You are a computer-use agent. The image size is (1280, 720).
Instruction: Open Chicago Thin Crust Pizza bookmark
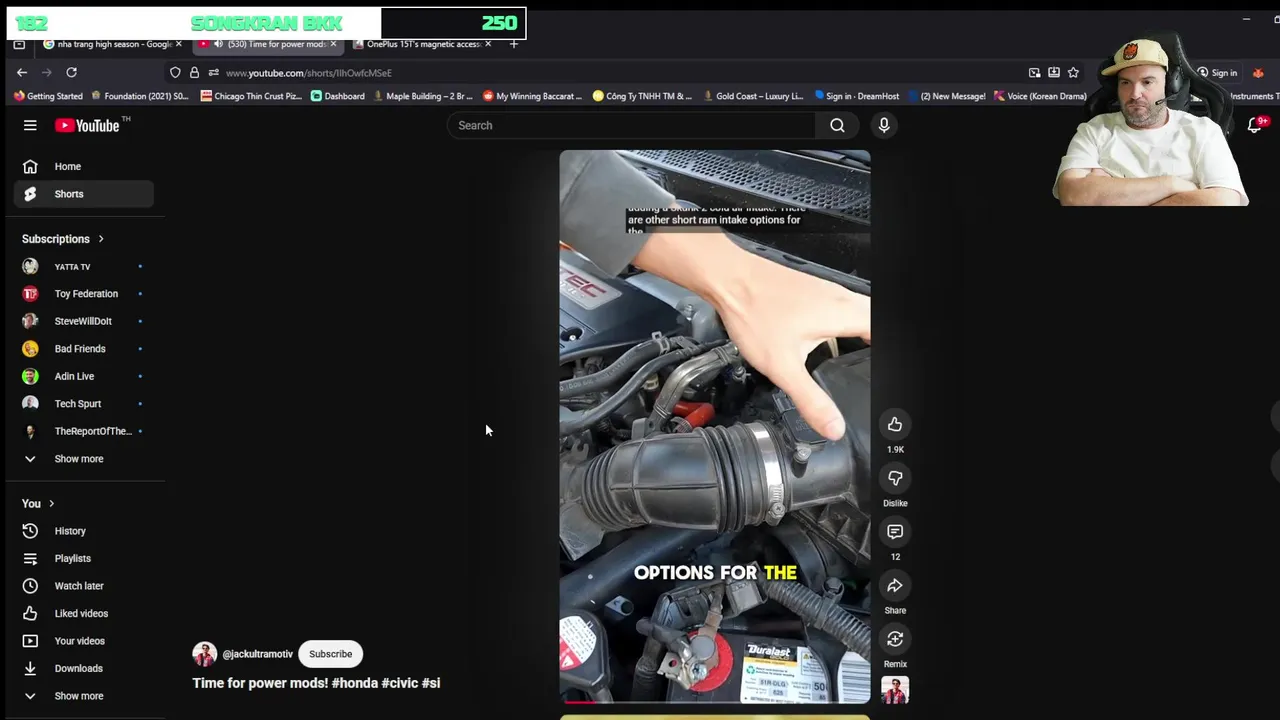251,96
